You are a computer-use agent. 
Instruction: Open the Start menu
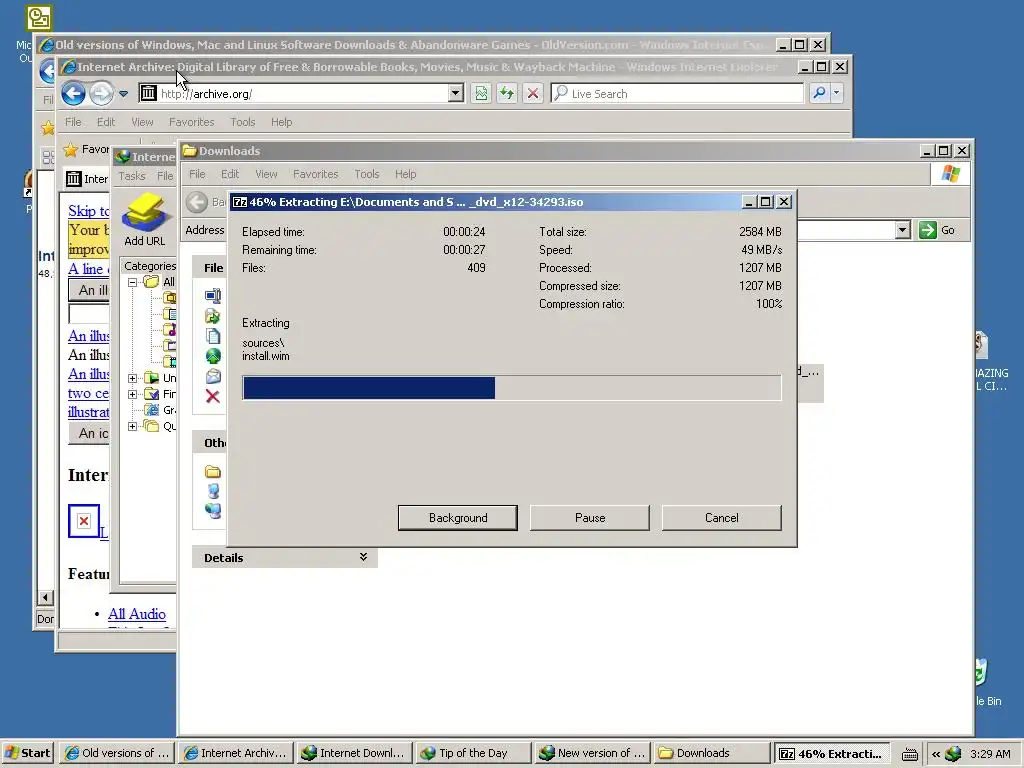tap(28, 753)
